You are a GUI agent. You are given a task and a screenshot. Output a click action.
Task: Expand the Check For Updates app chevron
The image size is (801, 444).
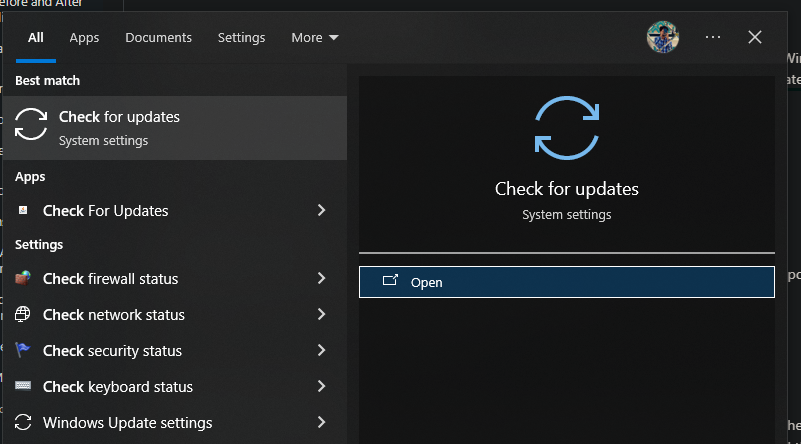[321, 211]
